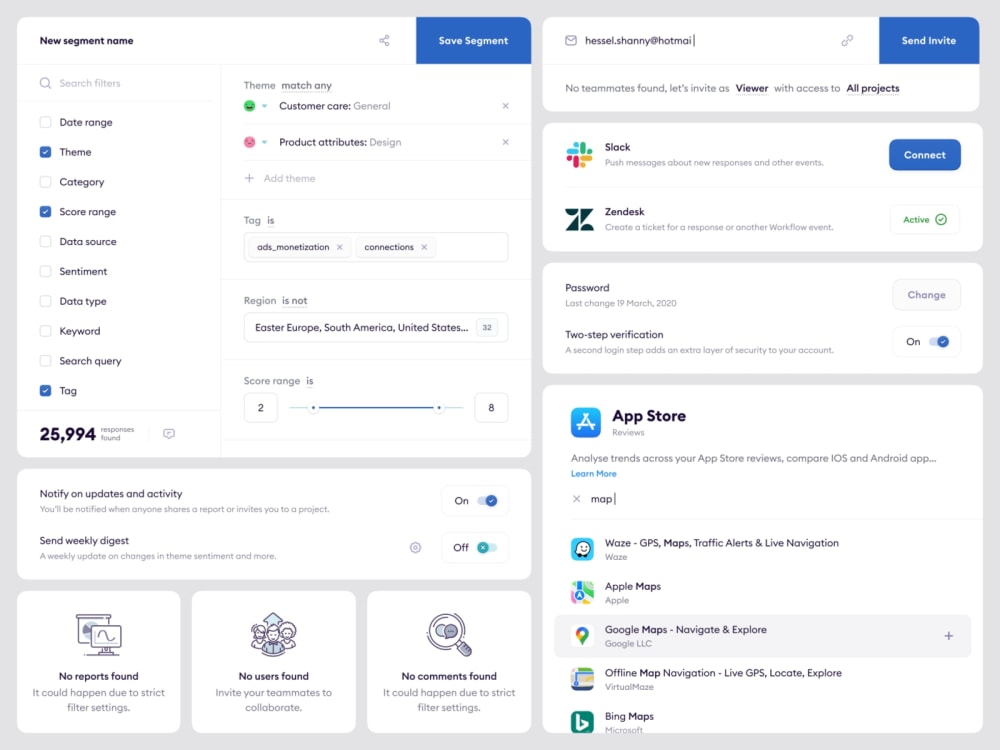Disable Two-step verification toggle

[939, 342]
